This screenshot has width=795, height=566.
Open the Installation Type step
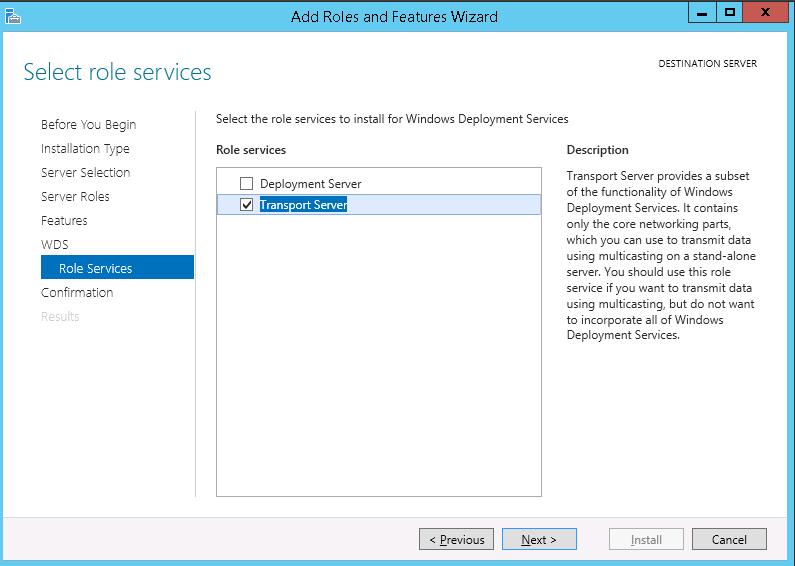pos(85,149)
